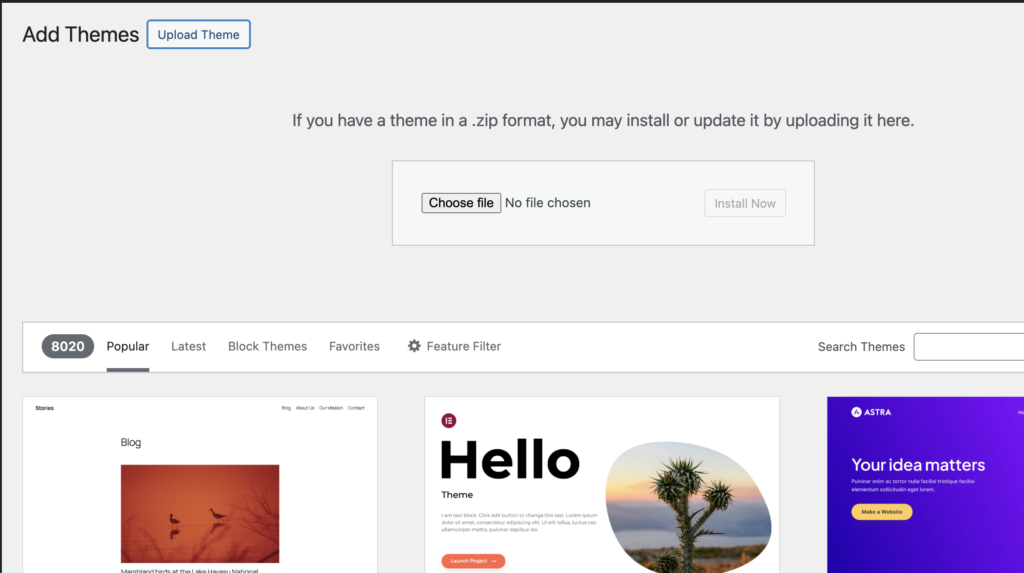Click the zip format upload instruction text
The height and width of the screenshot is (573, 1024).
click(x=603, y=121)
